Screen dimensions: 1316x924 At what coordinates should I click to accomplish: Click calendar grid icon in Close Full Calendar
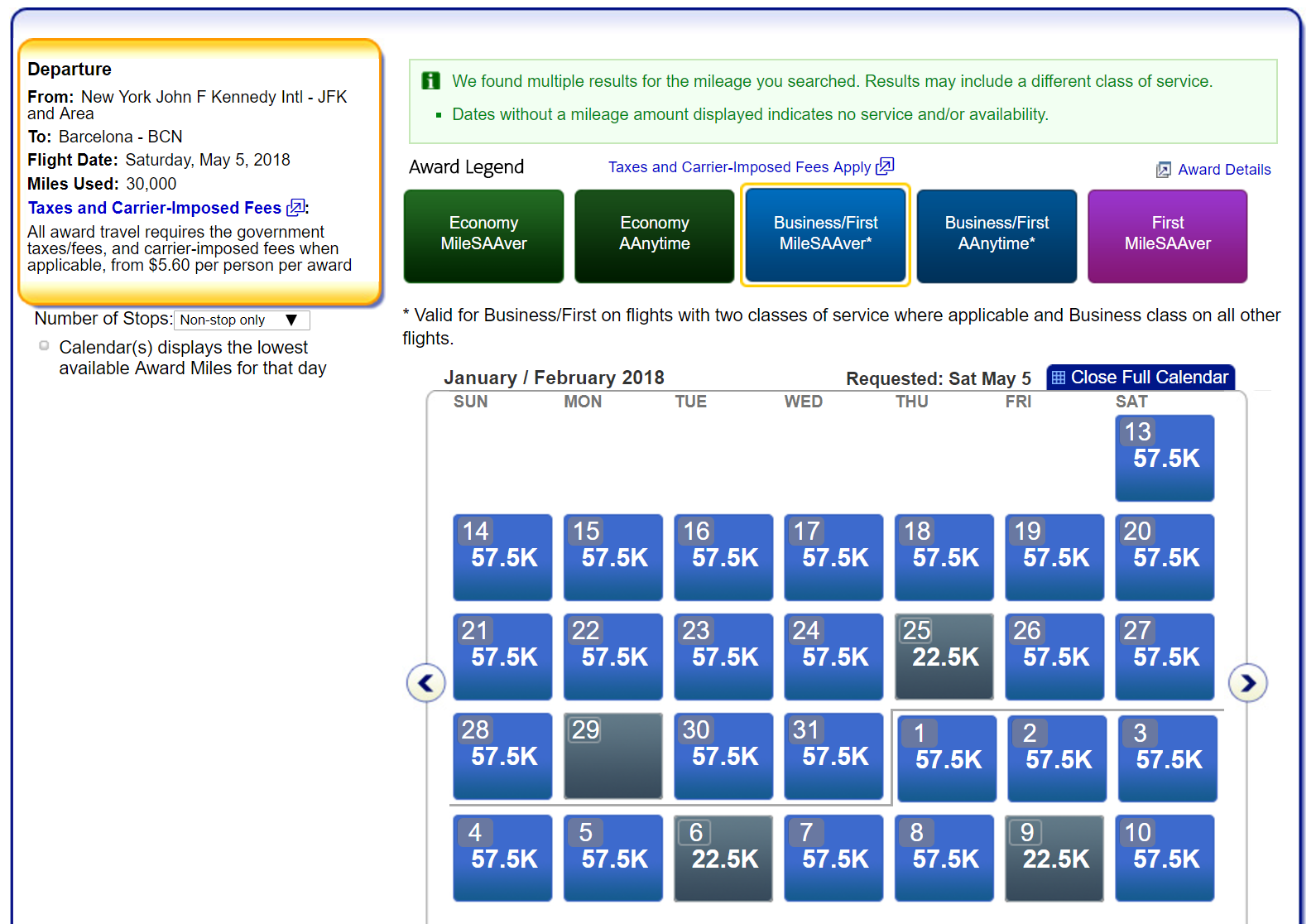tap(1058, 378)
